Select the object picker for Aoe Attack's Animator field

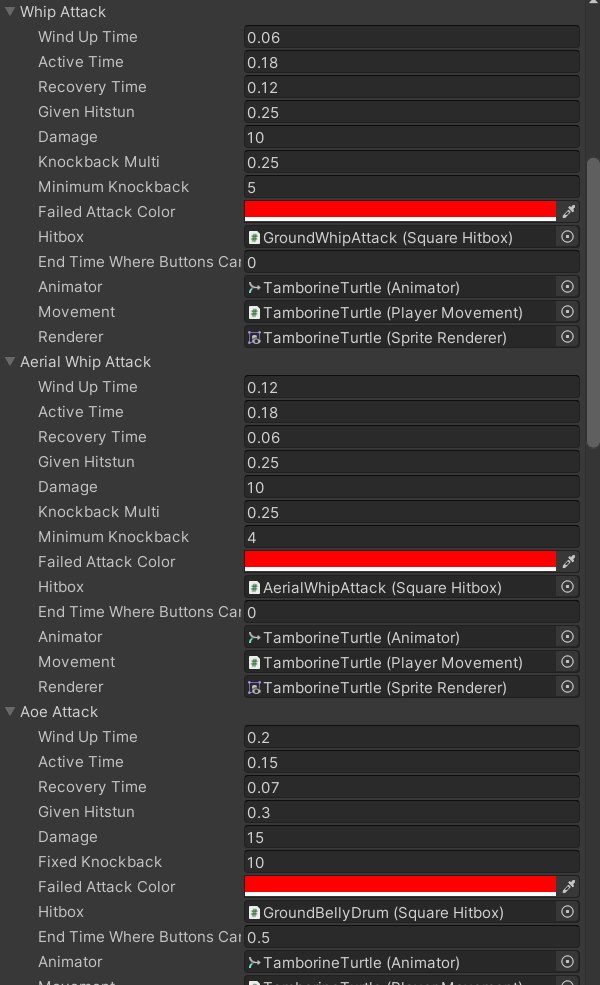point(567,961)
